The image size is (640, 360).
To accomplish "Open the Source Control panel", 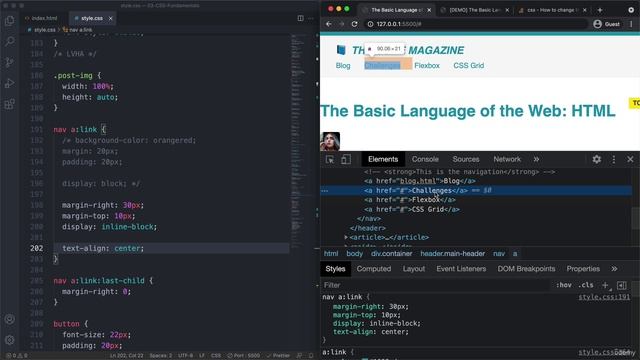I will (9, 62).
